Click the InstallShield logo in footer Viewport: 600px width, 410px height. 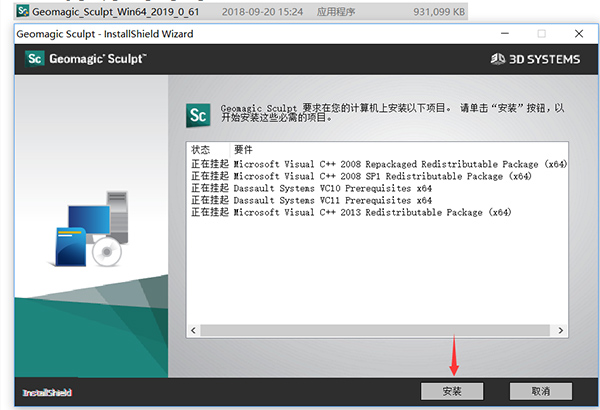[x=47, y=392]
